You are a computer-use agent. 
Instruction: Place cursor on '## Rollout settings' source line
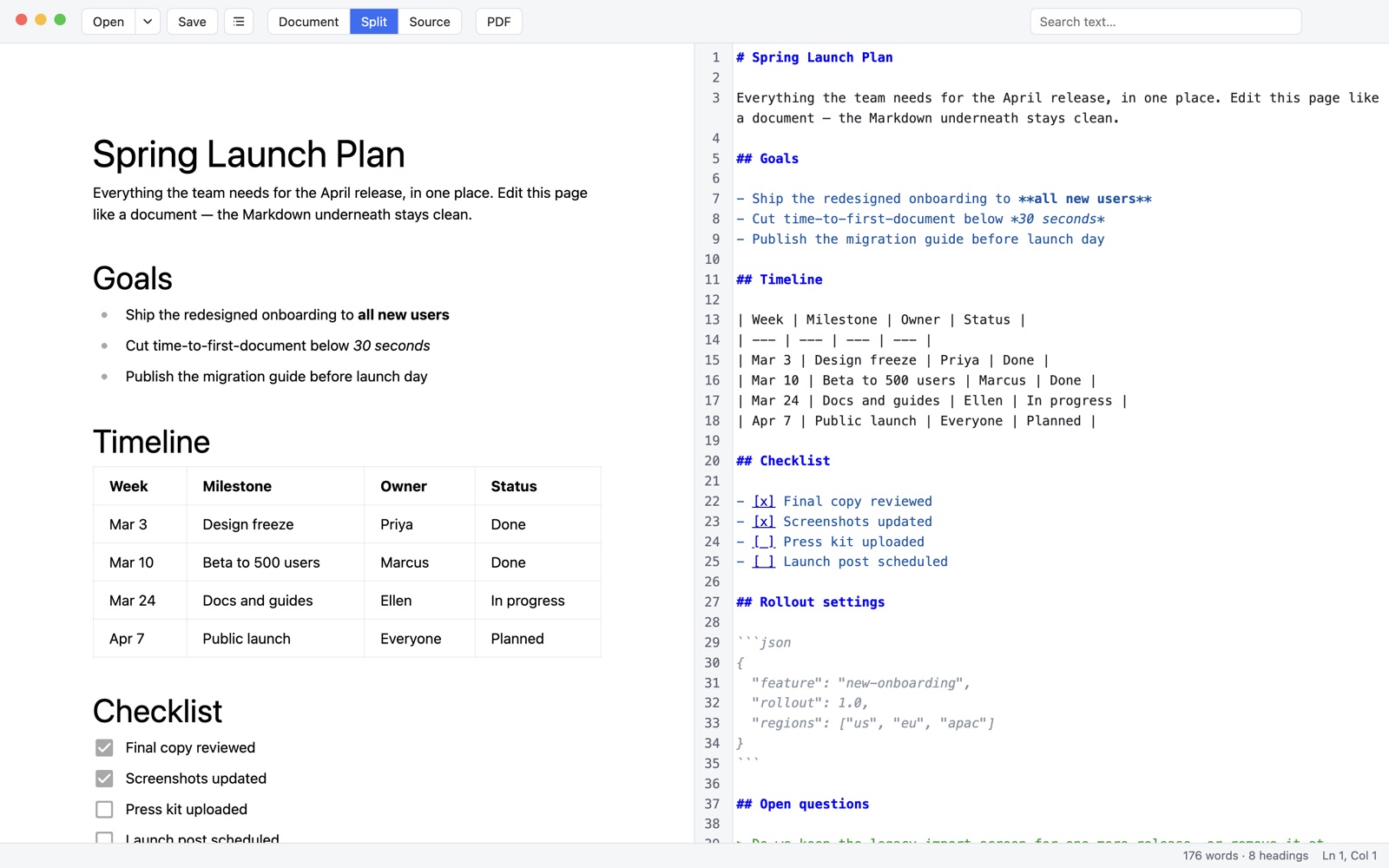(x=810, y=602)
